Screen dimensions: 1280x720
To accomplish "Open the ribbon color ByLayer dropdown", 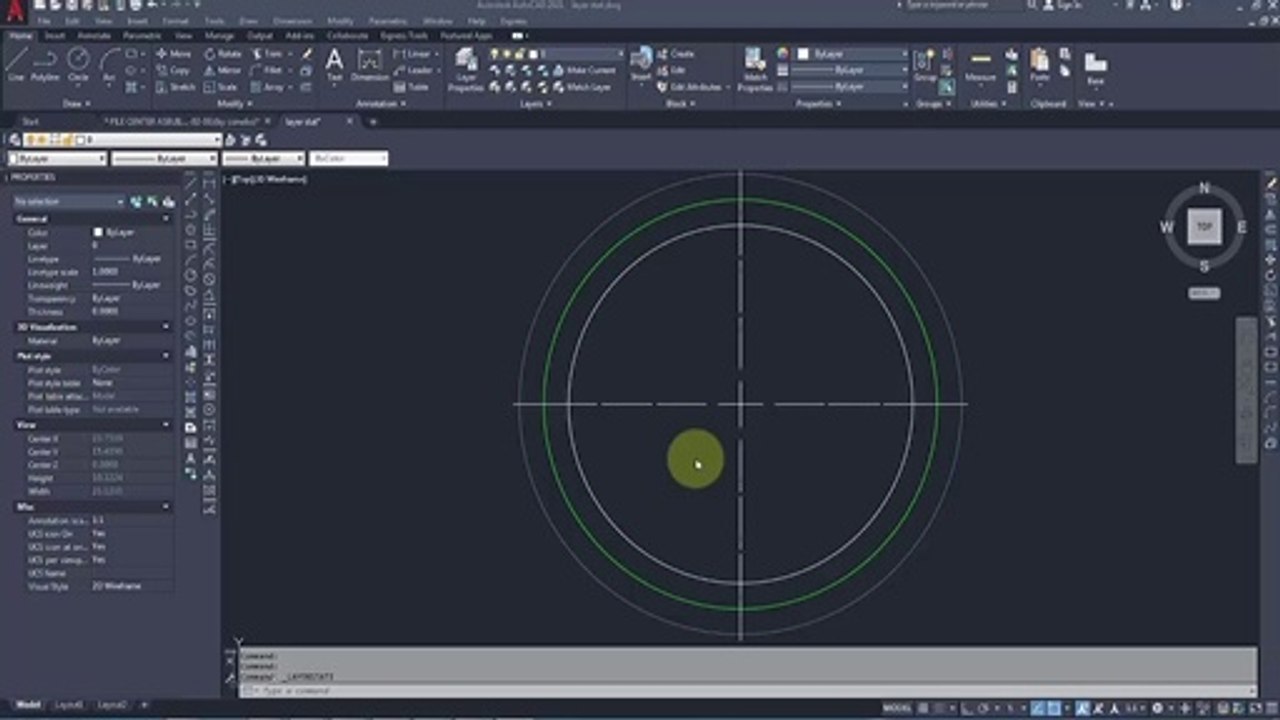I will (851, 54).
